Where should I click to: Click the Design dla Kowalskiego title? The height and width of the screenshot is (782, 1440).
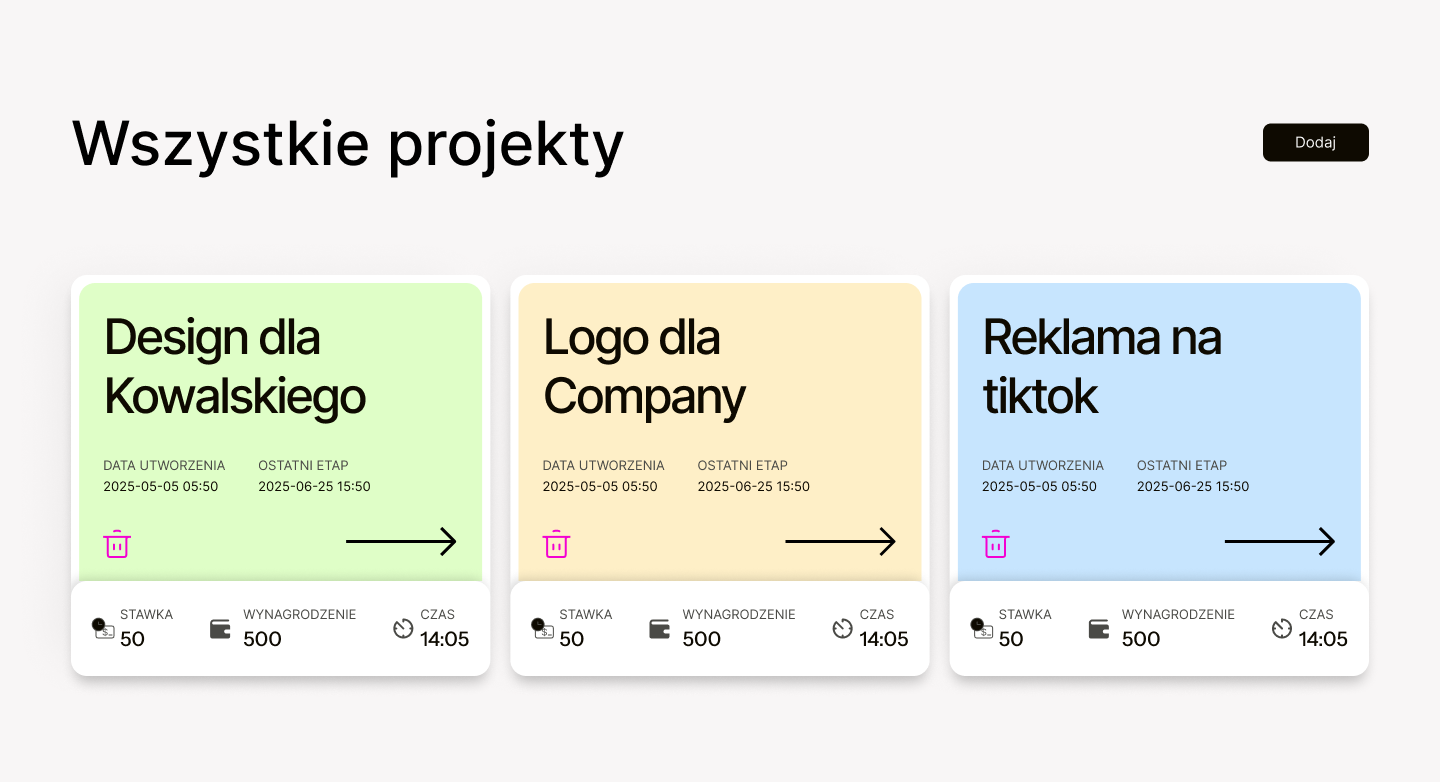[235, 367]
